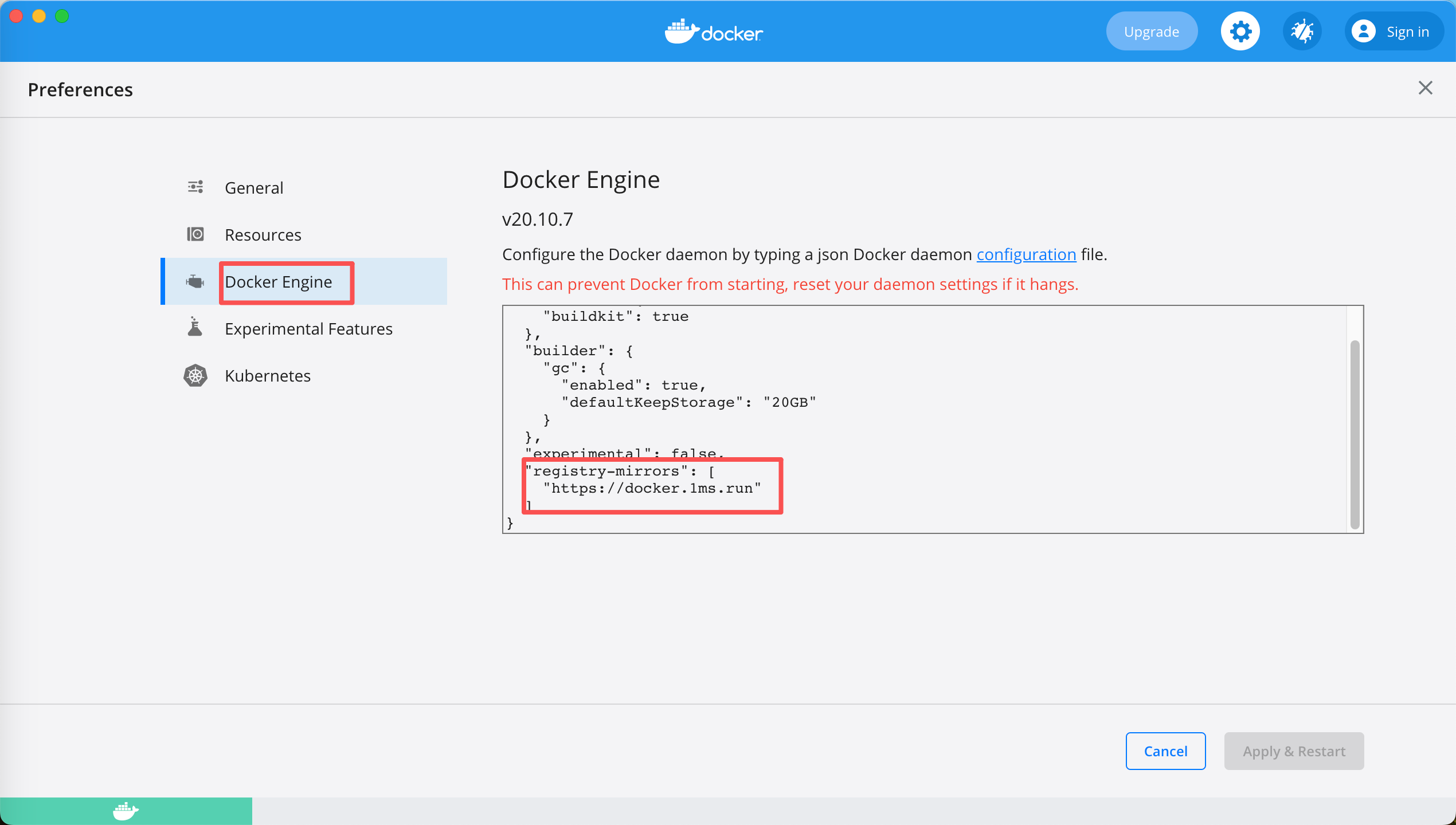The height and width of the screenshot is (825, 1456).
Task: Open the Resources preferences section
Action: tap(263, 235)
